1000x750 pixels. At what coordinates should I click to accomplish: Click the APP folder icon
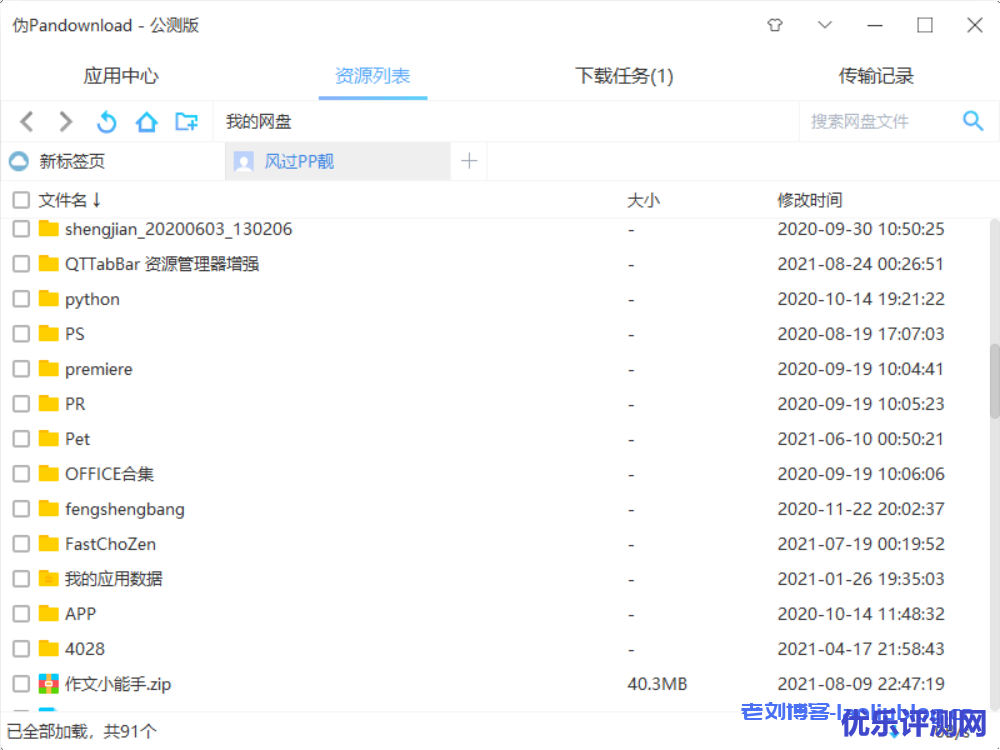(48, 614)
